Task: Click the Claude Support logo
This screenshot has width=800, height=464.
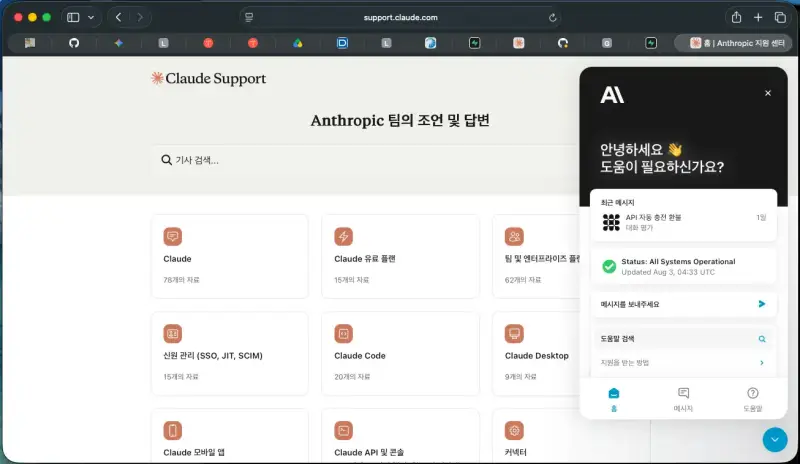Action: point(209,78)
